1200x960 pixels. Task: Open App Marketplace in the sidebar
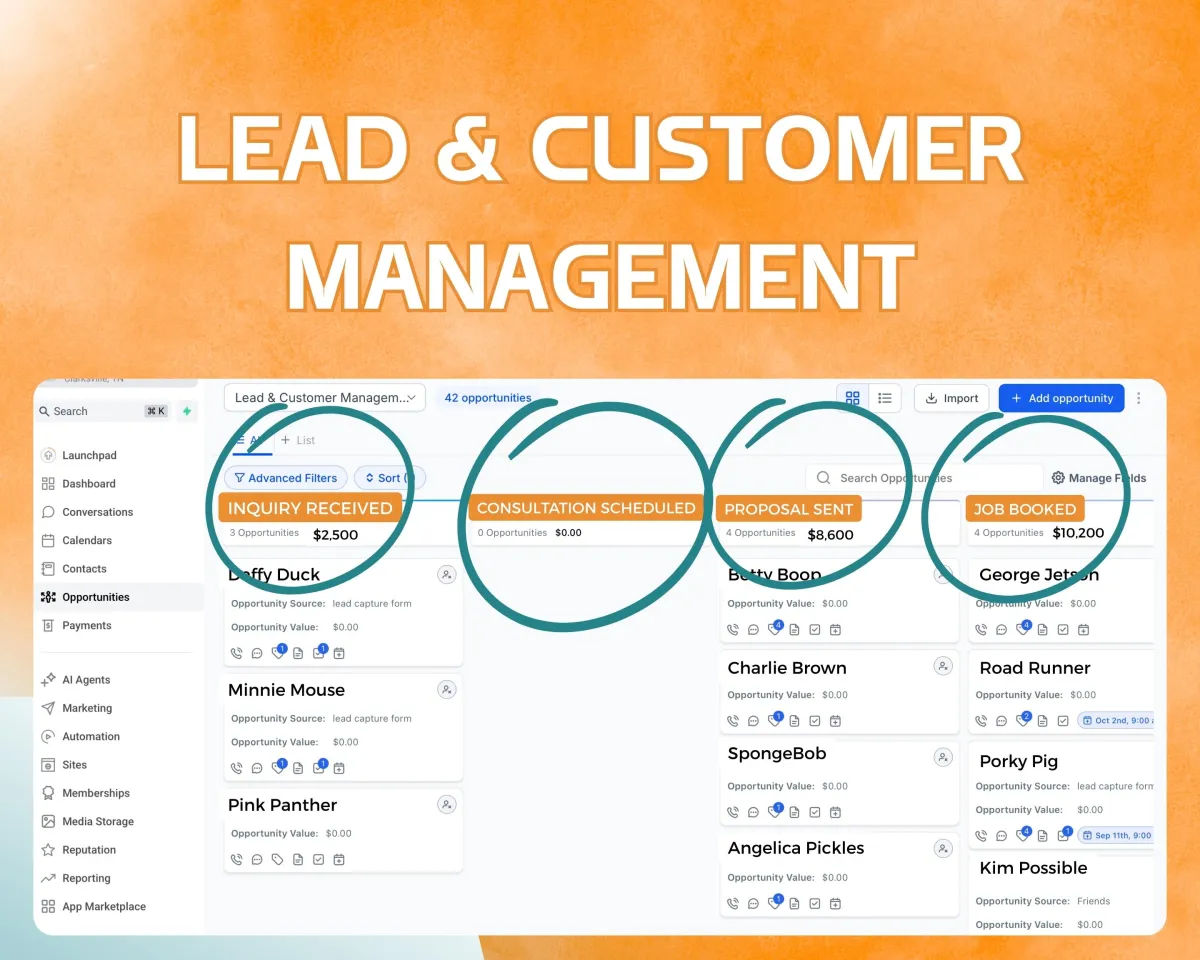[104, 907]
